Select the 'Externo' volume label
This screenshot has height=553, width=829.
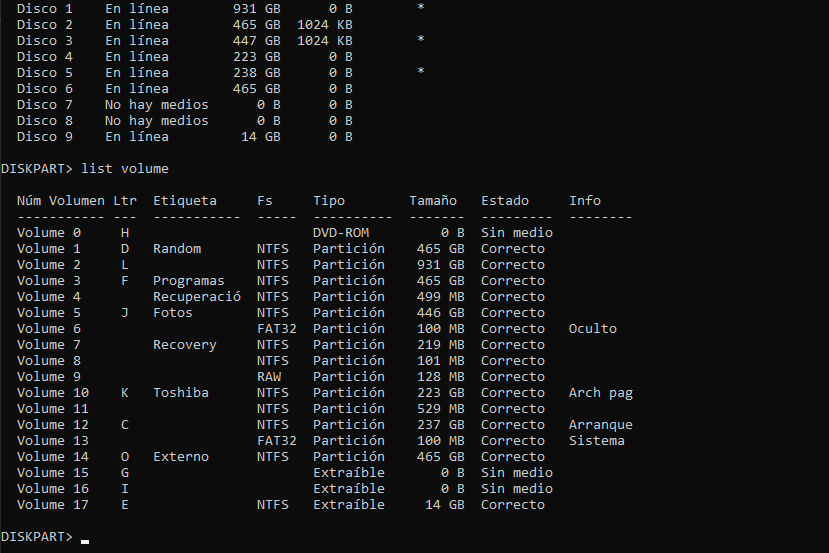[180, 456]
